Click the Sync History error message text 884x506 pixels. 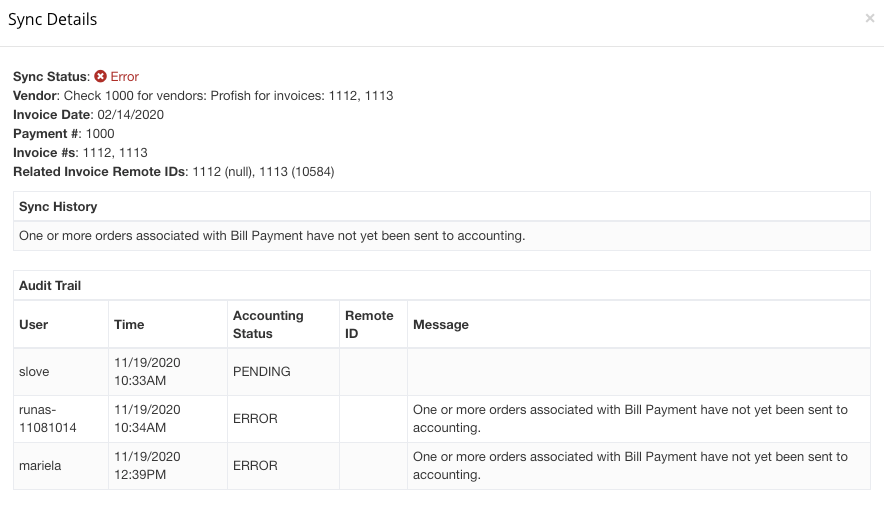pyautogui.click(x=272, y=236)
